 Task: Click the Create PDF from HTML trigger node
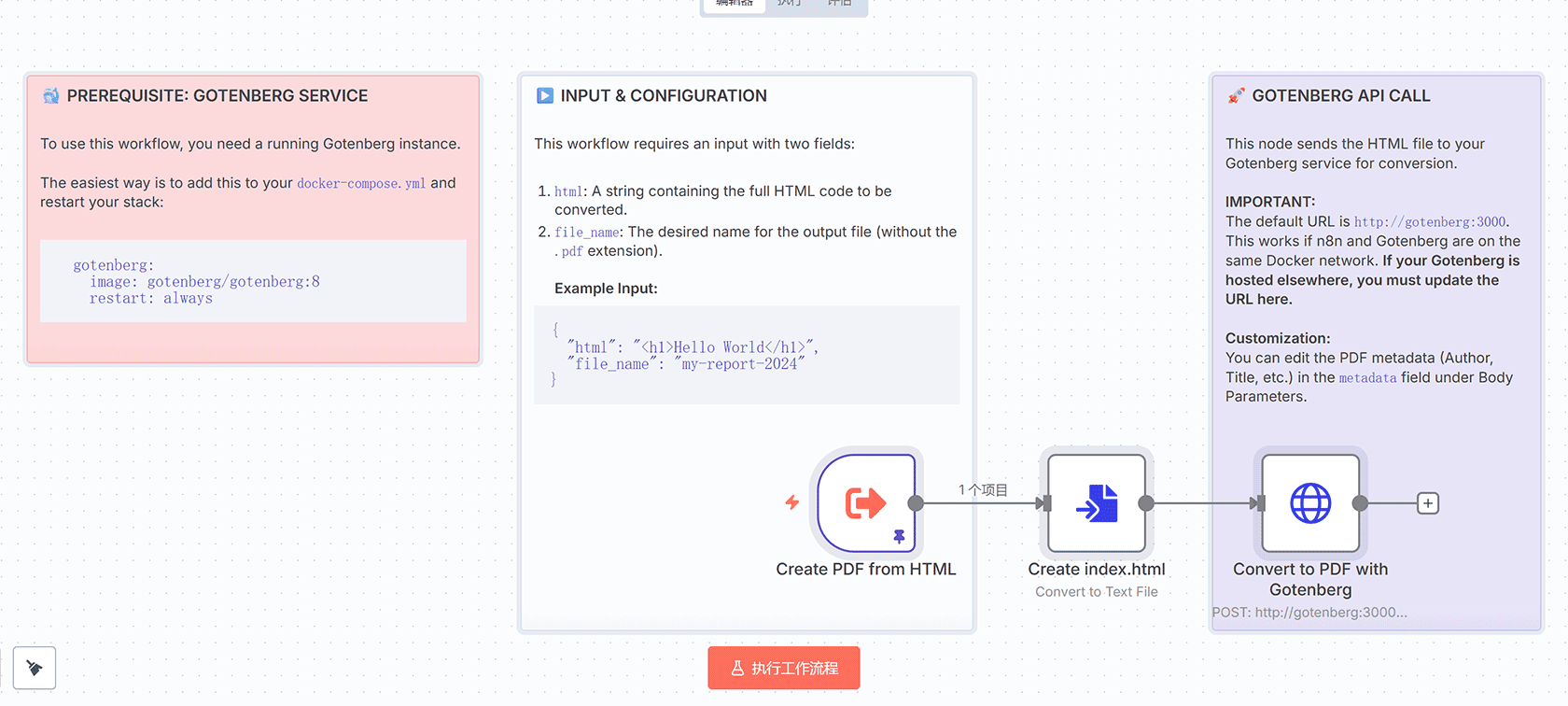click(865, 502)
